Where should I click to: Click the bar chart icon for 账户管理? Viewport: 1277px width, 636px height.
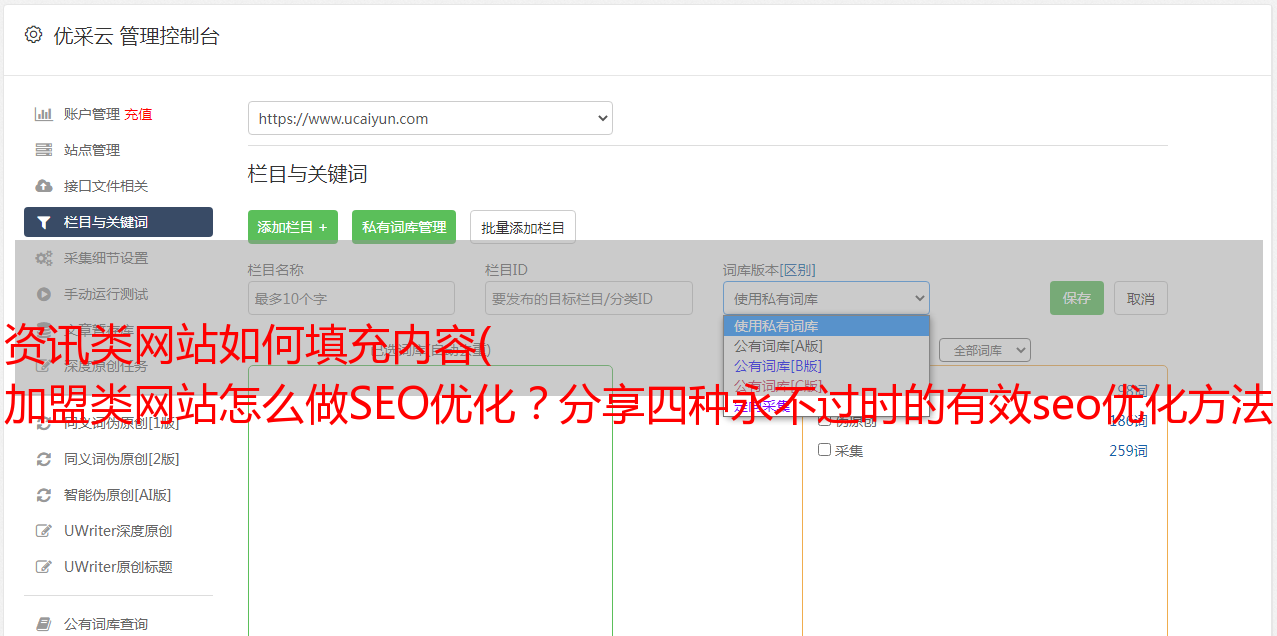[43, 114]
